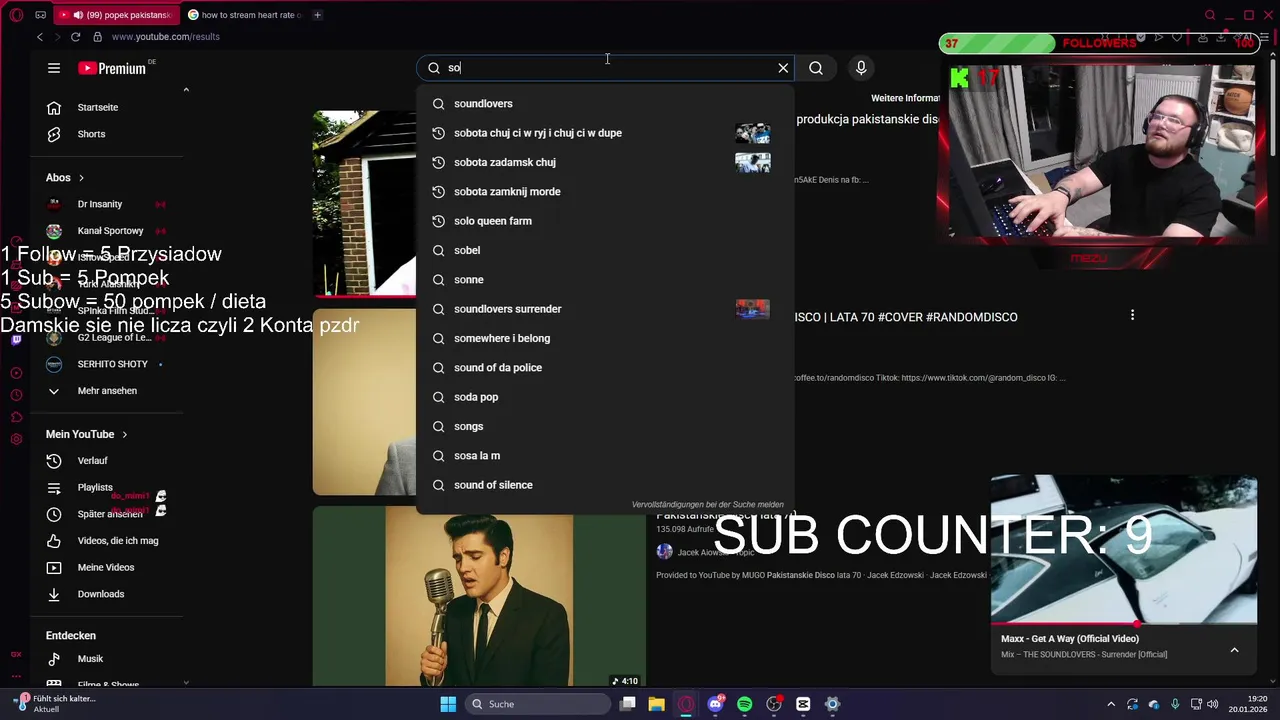Click into the YouTube search box
The image size is (1280, 720).
[605, 68]
